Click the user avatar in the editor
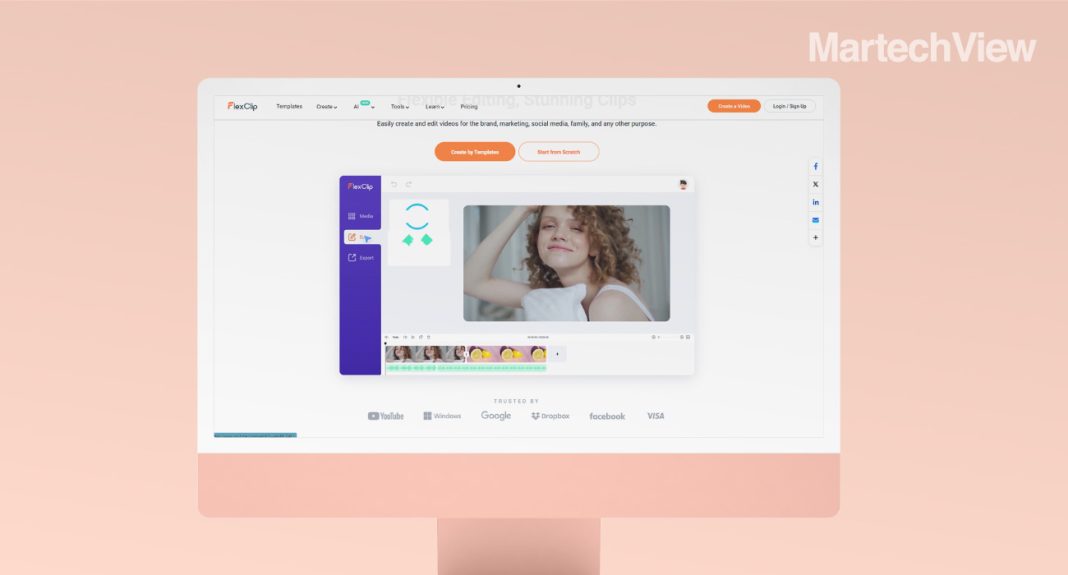This screenshot has height=575, width=1068. (x=682, y=185)
